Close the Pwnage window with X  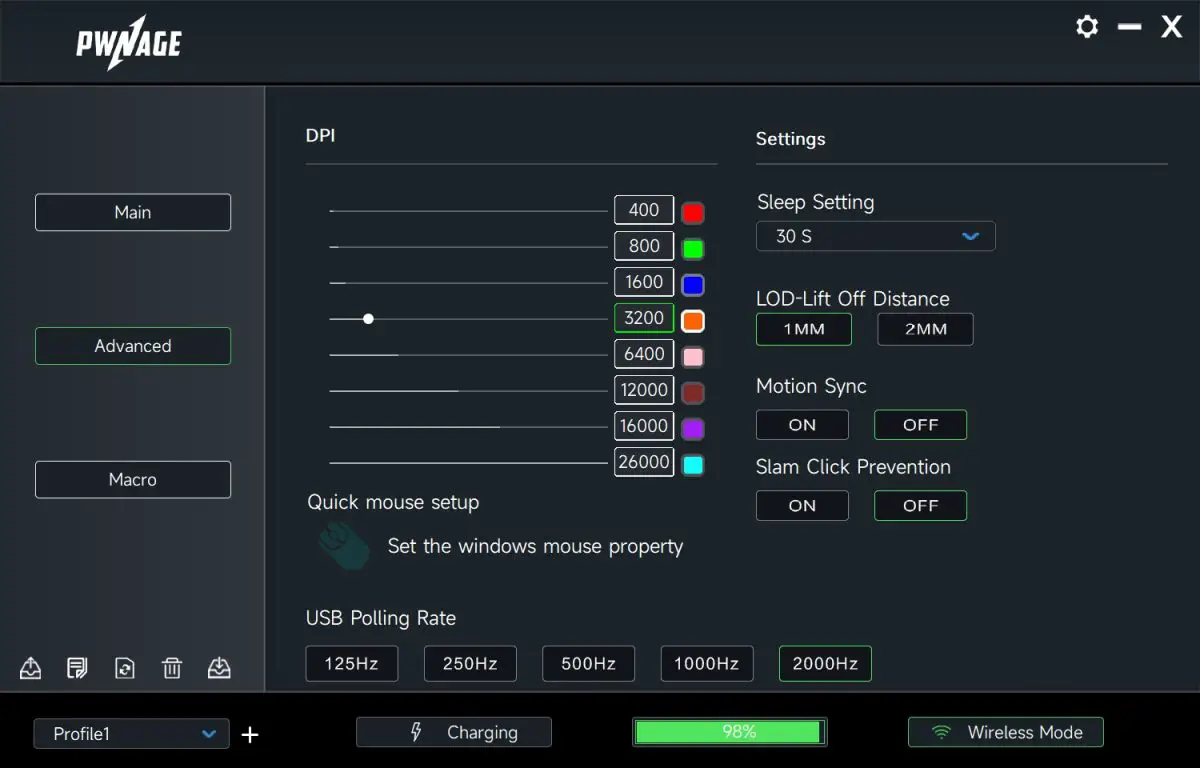coord(1171,27)
